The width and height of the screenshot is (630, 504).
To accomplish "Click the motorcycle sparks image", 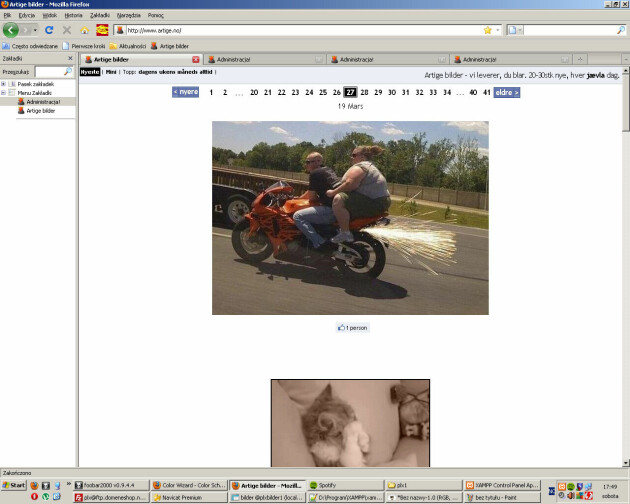I will click(x=350, y=218).
